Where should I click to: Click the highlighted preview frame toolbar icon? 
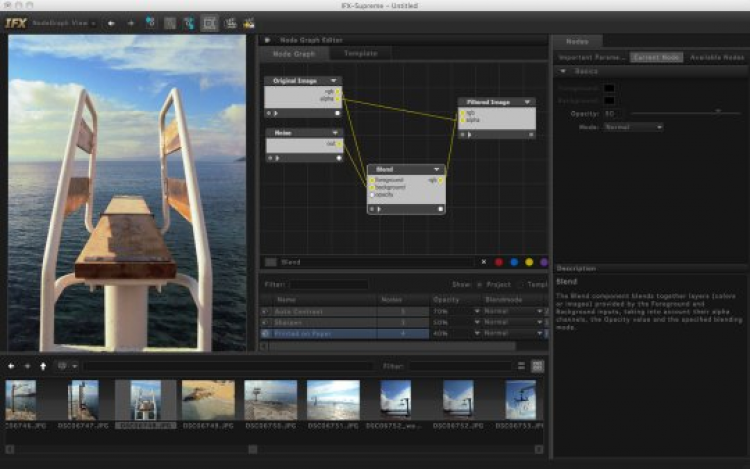[210, 22]
